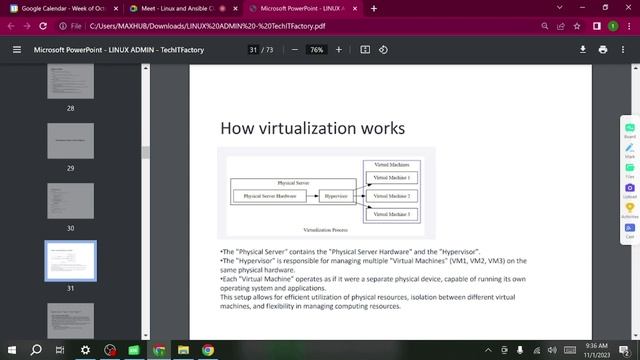
Task: Open the notification center icon
Action: 624,350
